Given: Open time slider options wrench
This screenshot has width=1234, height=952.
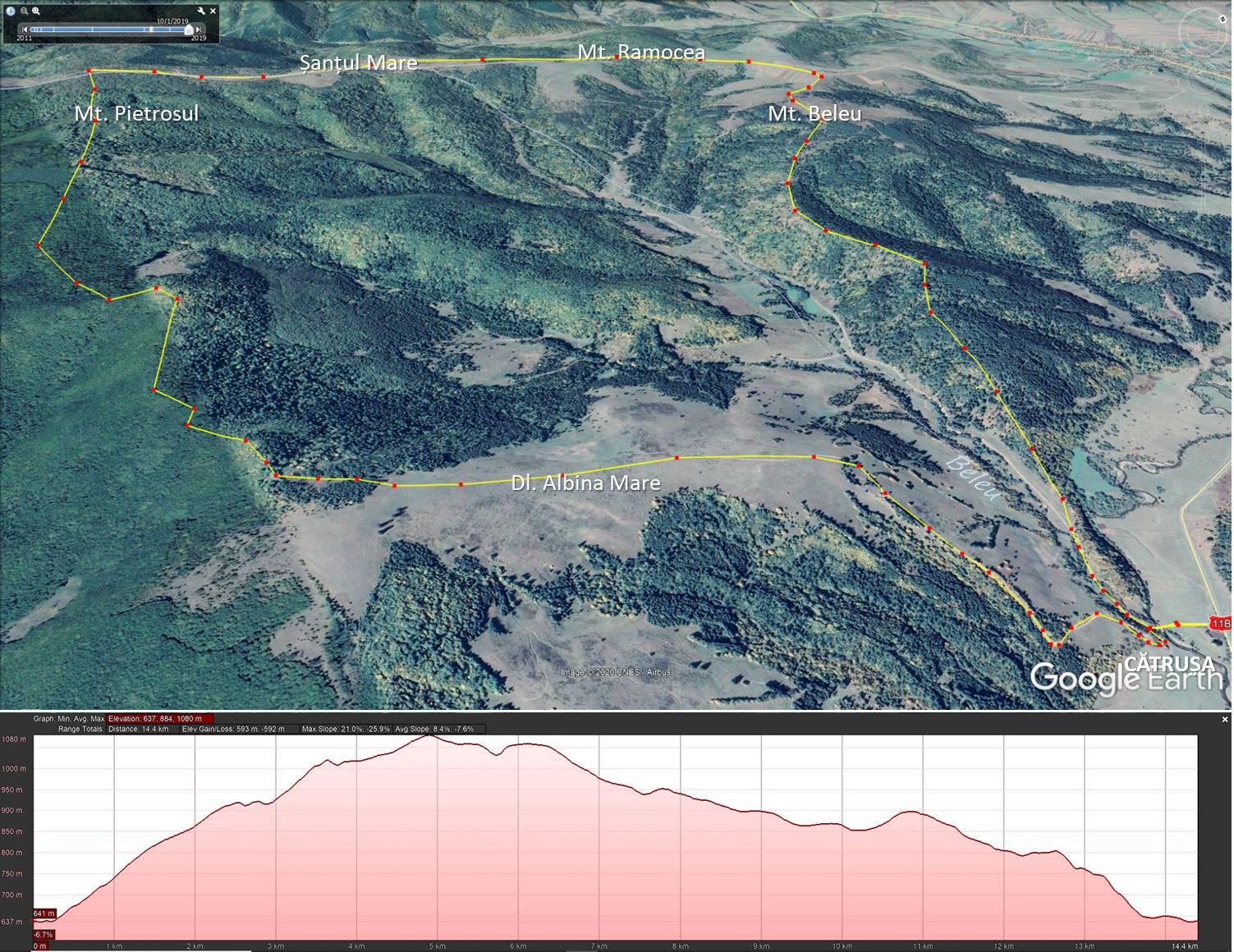Looking at the screenshot, I should [201, 11].
